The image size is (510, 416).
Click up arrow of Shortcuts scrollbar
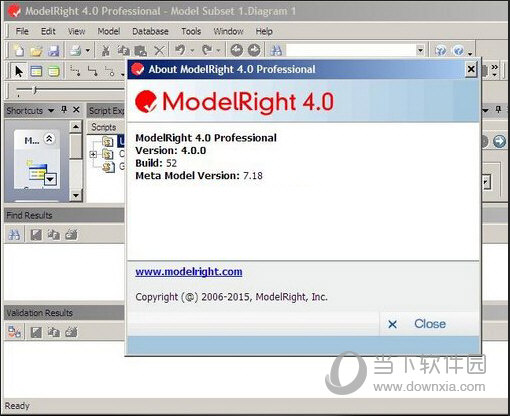click(76, 127)
